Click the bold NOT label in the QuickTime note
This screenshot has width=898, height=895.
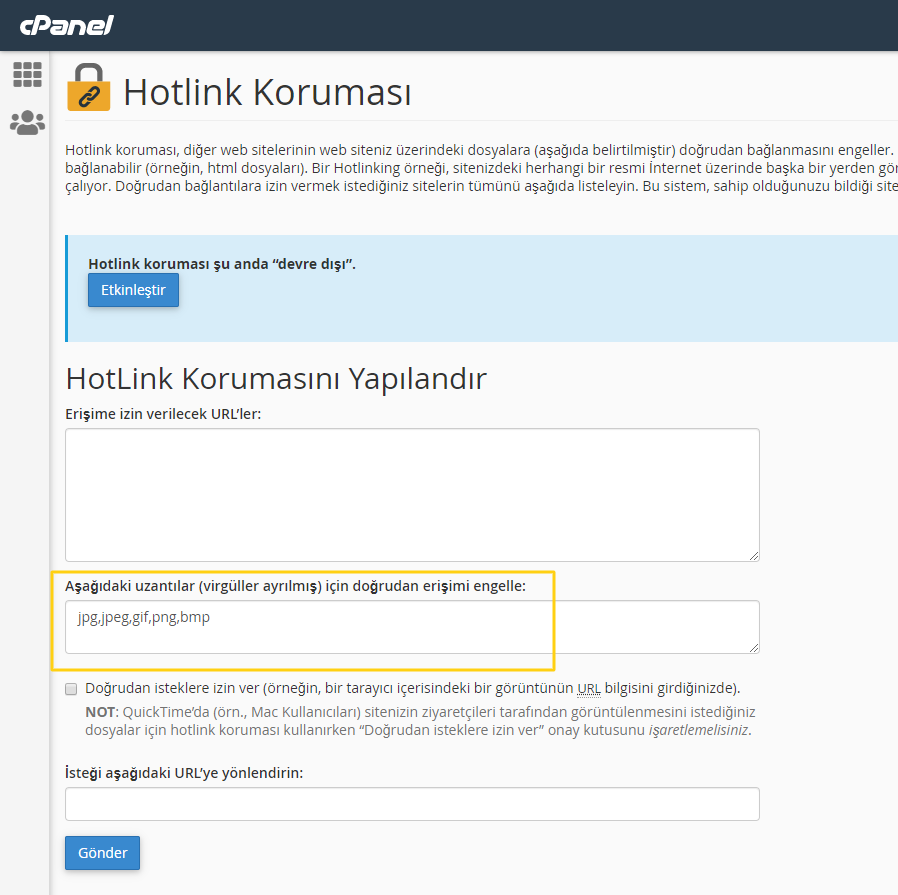(100, 712)
